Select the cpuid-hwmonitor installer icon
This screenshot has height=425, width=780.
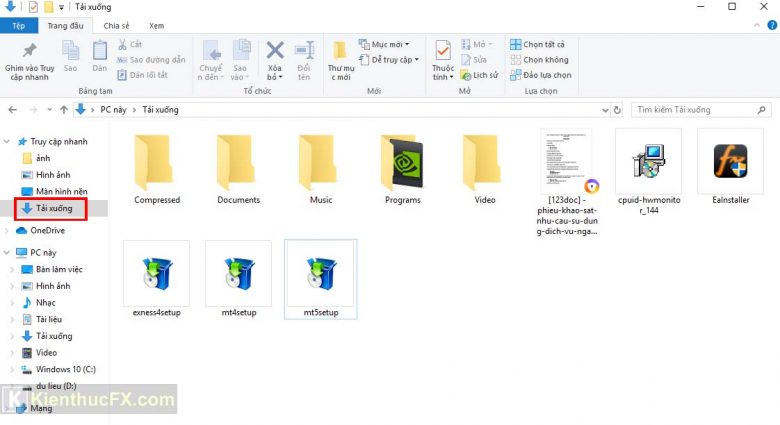point(648,162)
